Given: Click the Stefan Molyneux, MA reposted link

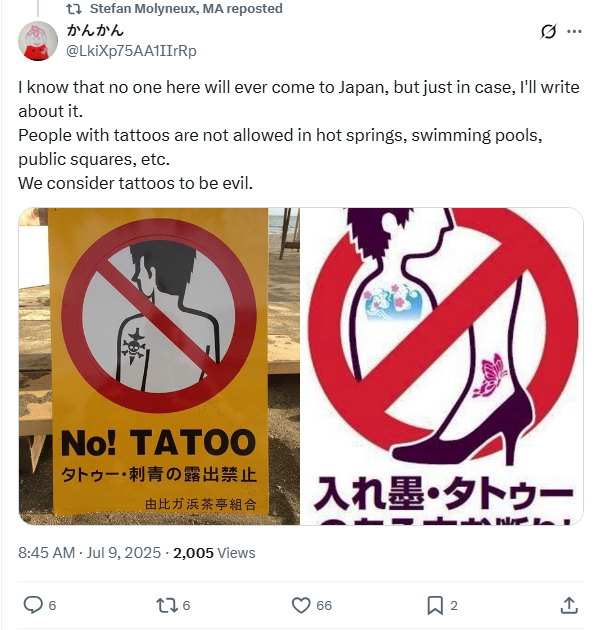Looking at the screenshot, I should click(x=186, y=8).
